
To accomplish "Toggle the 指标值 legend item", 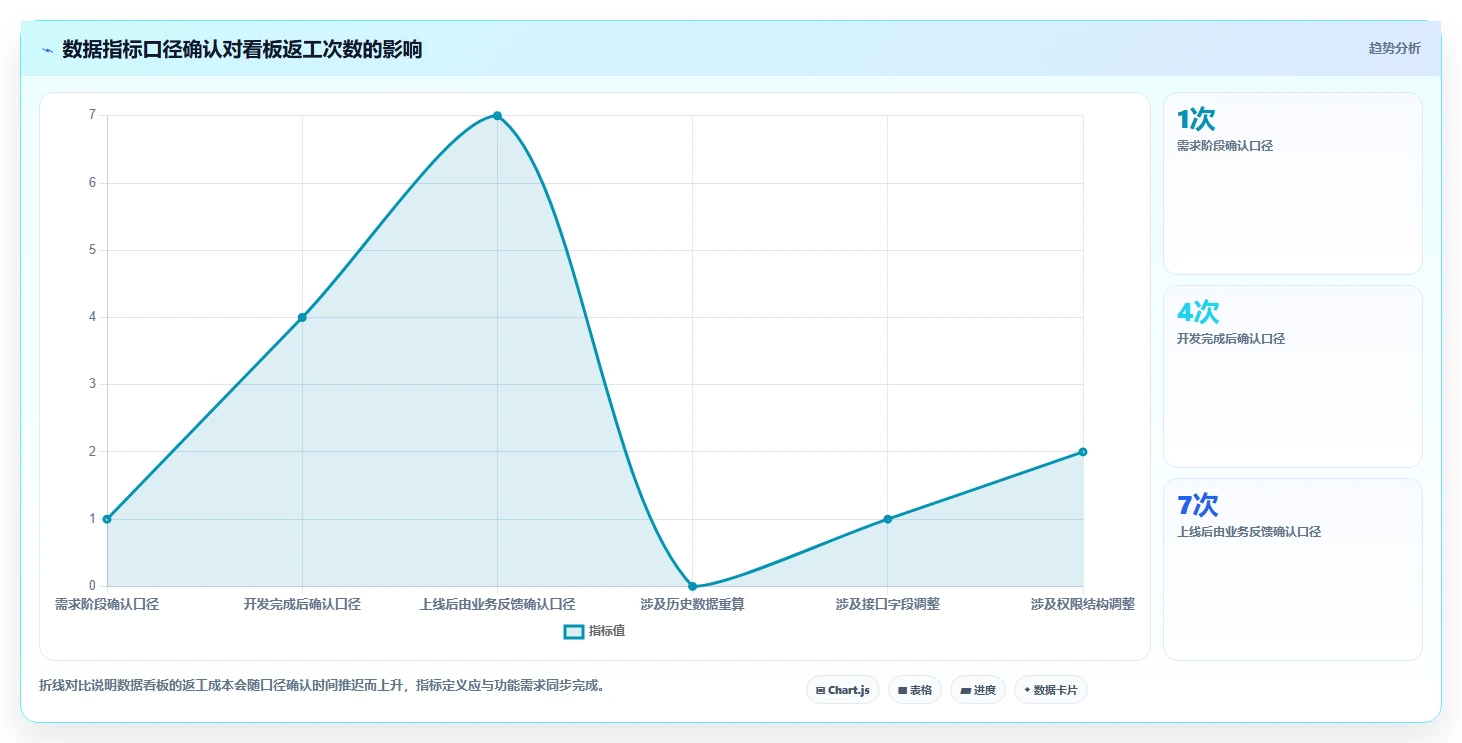I will point(595,631).
